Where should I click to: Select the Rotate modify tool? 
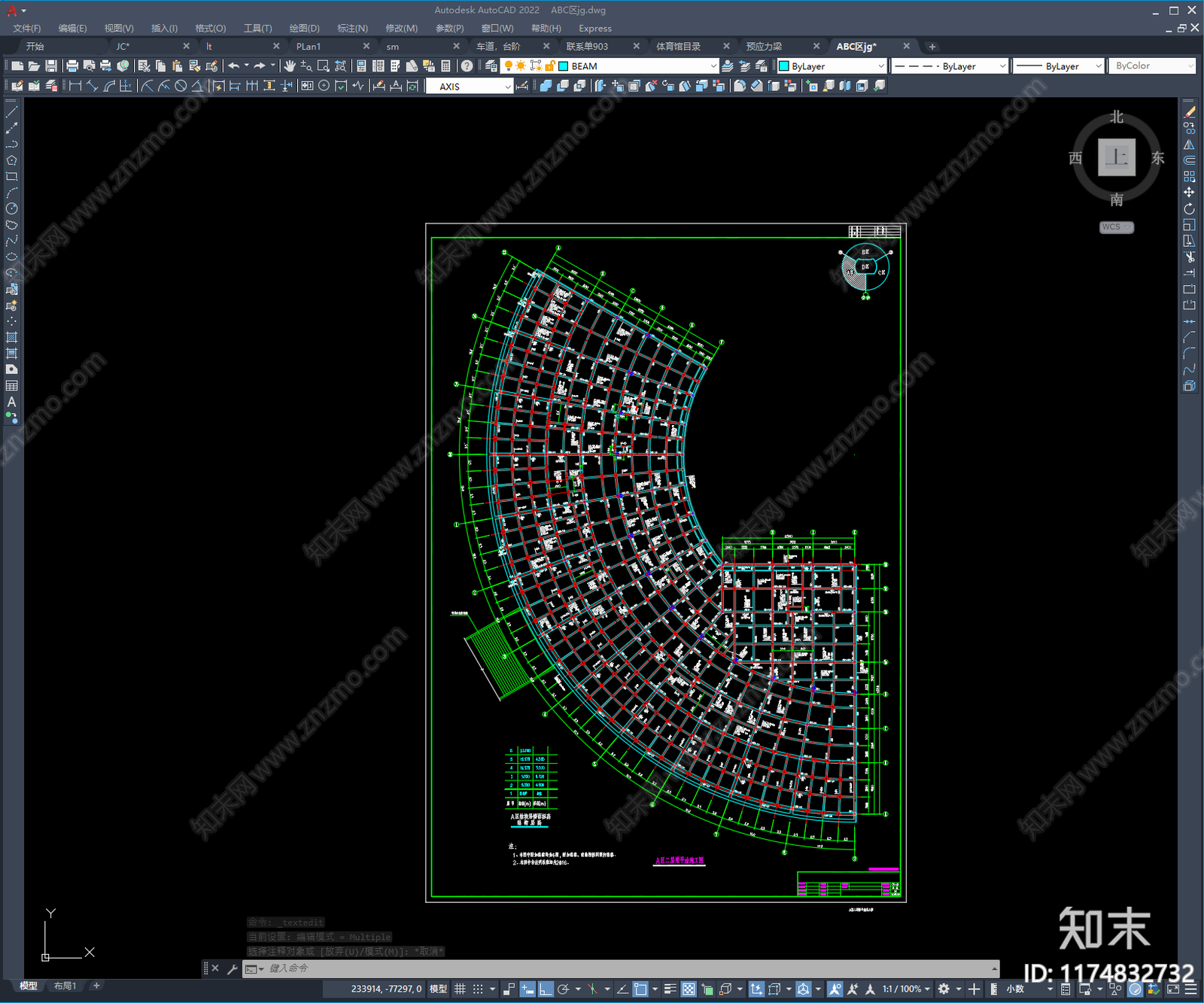pyautogui.click(x=1190, y=208)
